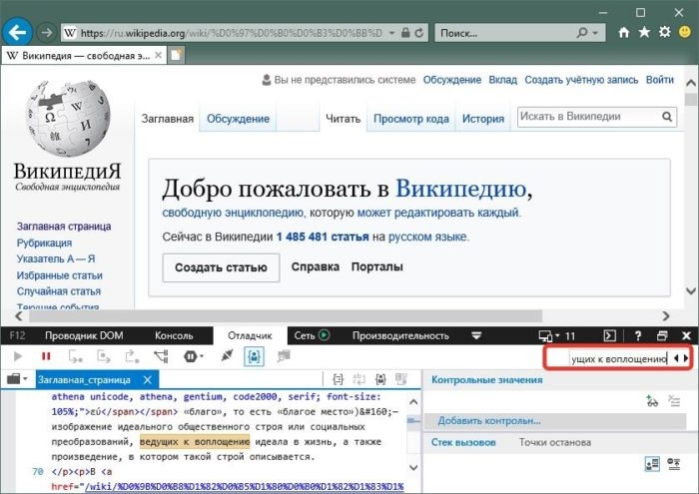
Task: Select the Отладчик tab
Action: [250, 336]
